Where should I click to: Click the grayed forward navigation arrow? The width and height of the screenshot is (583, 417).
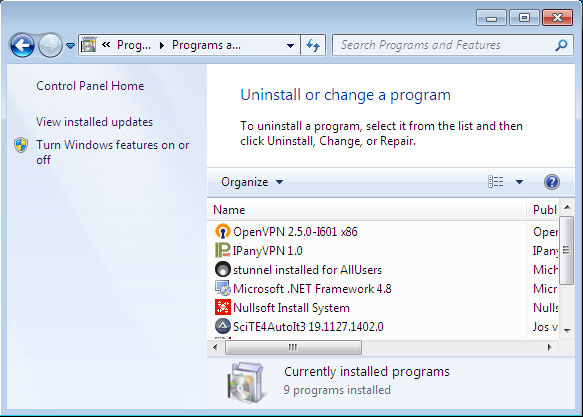50,45
